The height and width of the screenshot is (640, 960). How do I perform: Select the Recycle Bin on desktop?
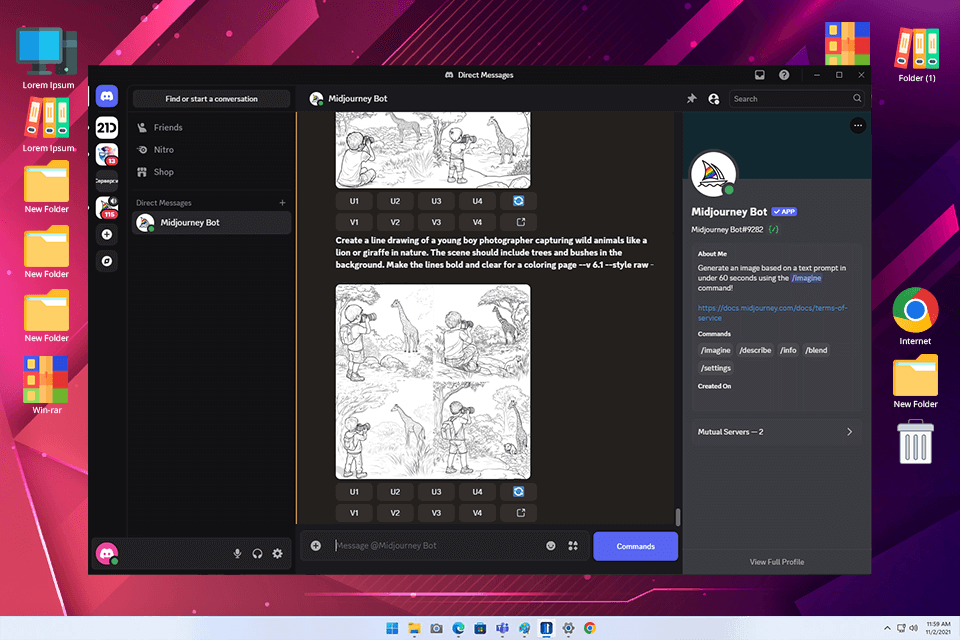[915, 442]
